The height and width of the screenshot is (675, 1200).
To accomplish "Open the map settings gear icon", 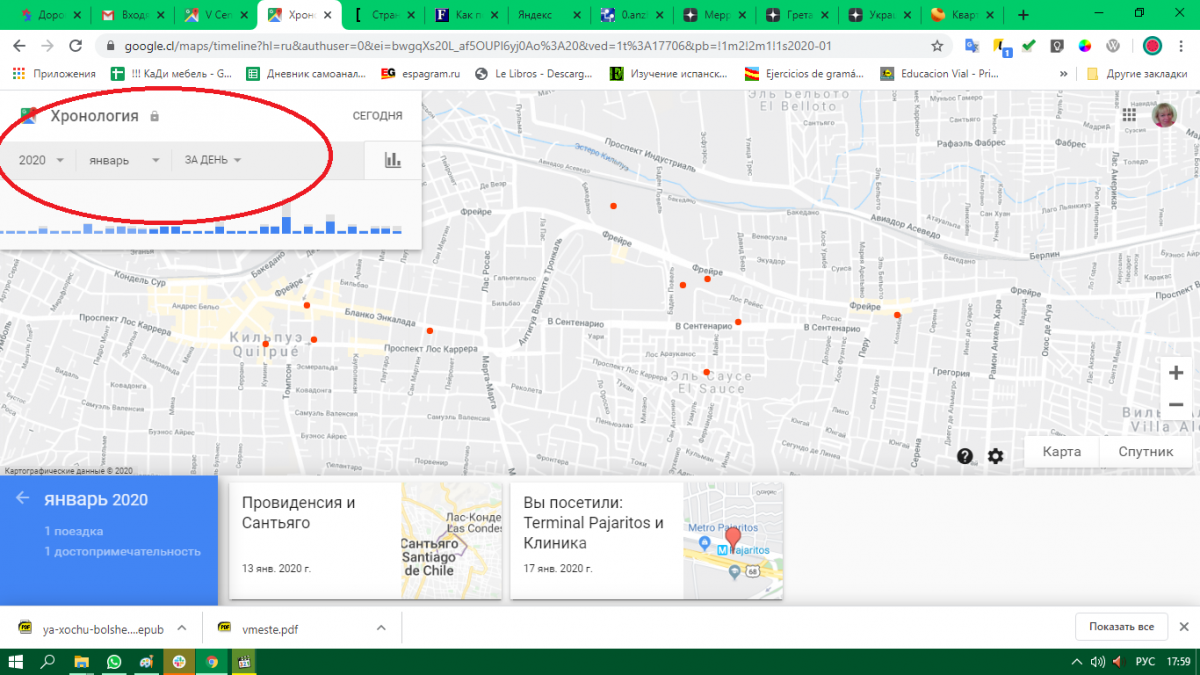I will 996,456.
